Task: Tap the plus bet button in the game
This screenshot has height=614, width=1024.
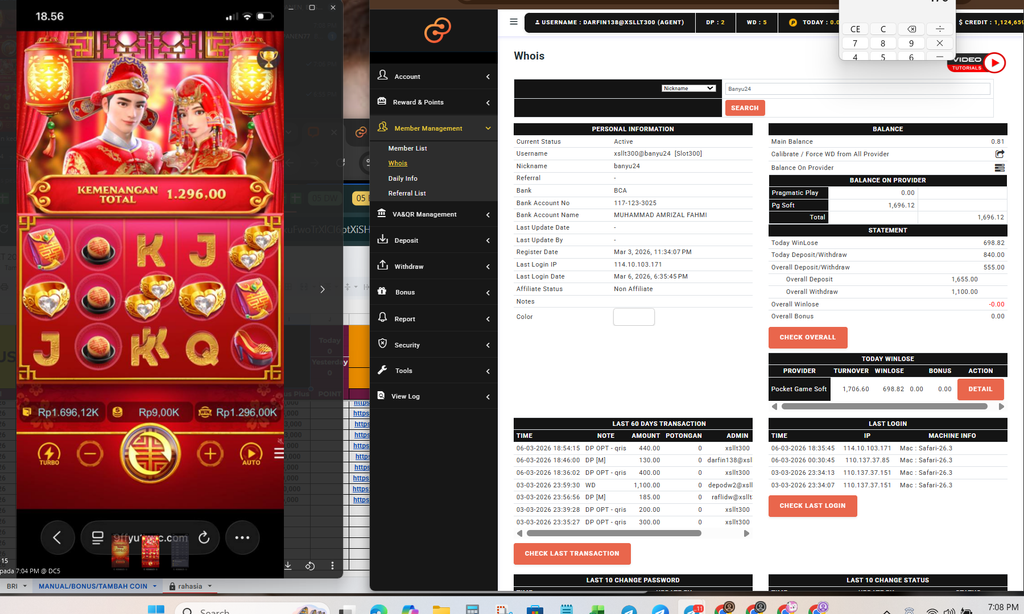Action: [210, 453]
